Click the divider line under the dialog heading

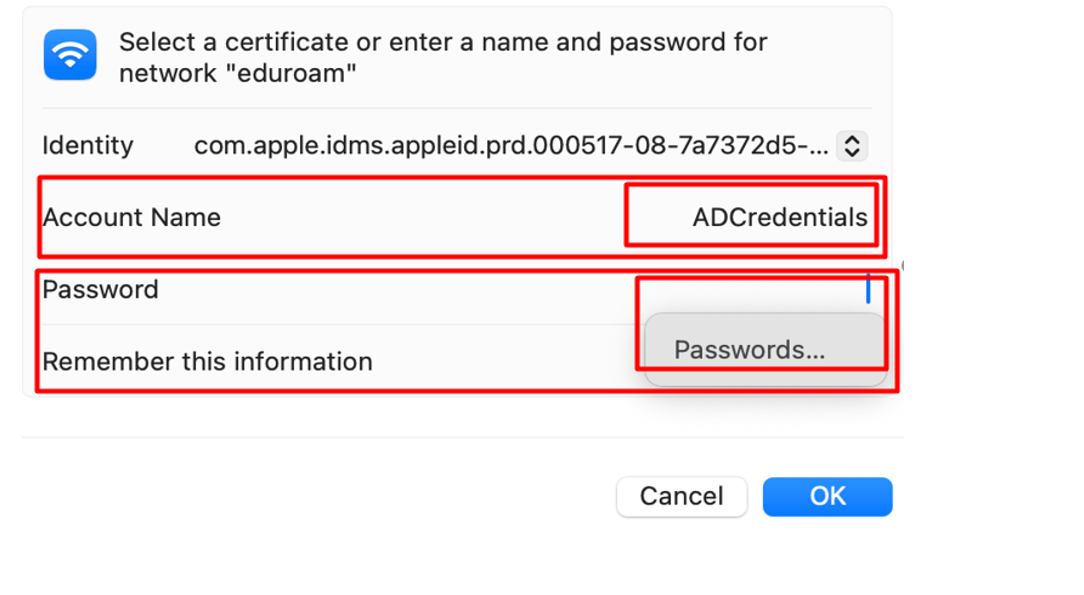(x=456, y=108)
